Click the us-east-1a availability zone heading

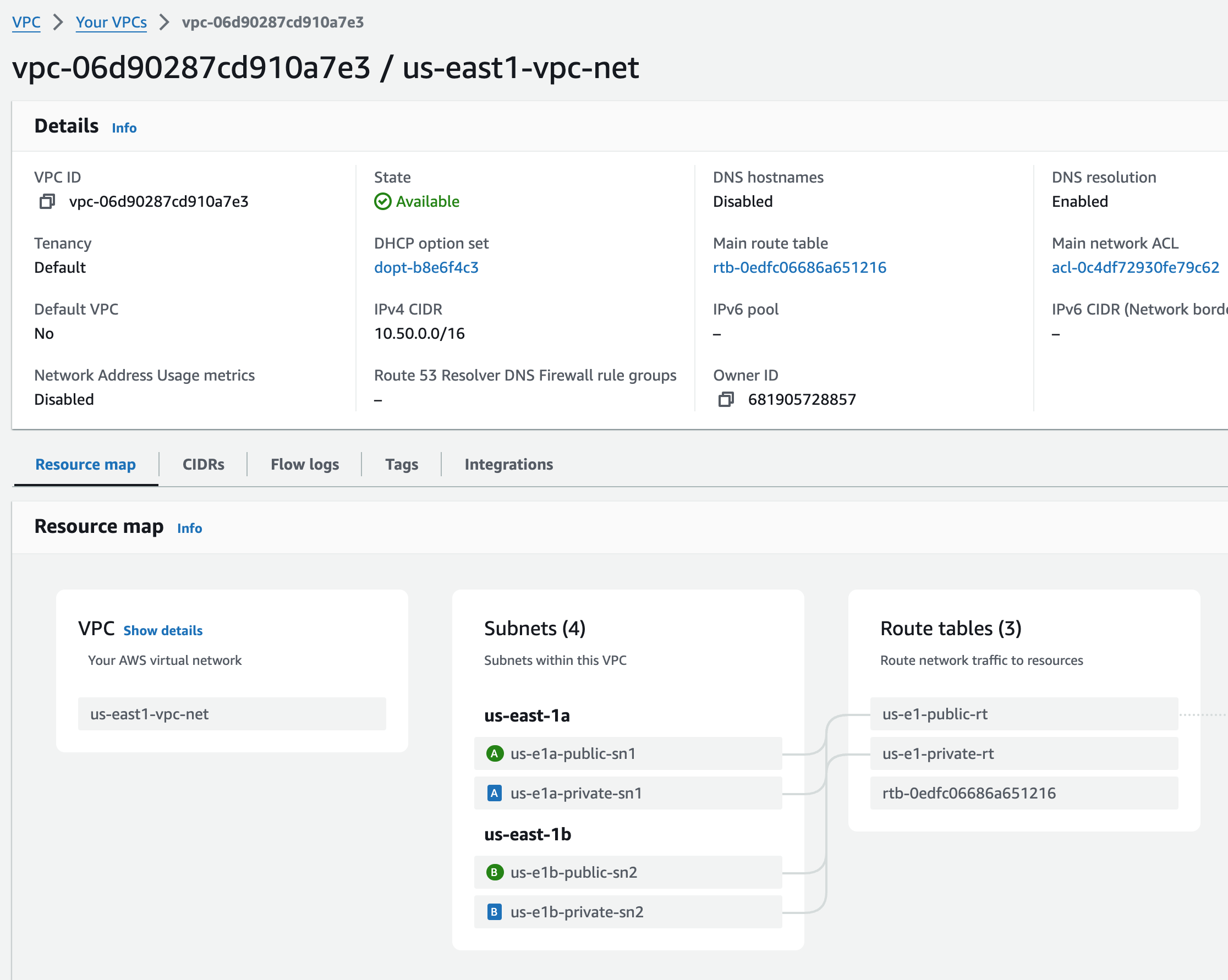527,716
